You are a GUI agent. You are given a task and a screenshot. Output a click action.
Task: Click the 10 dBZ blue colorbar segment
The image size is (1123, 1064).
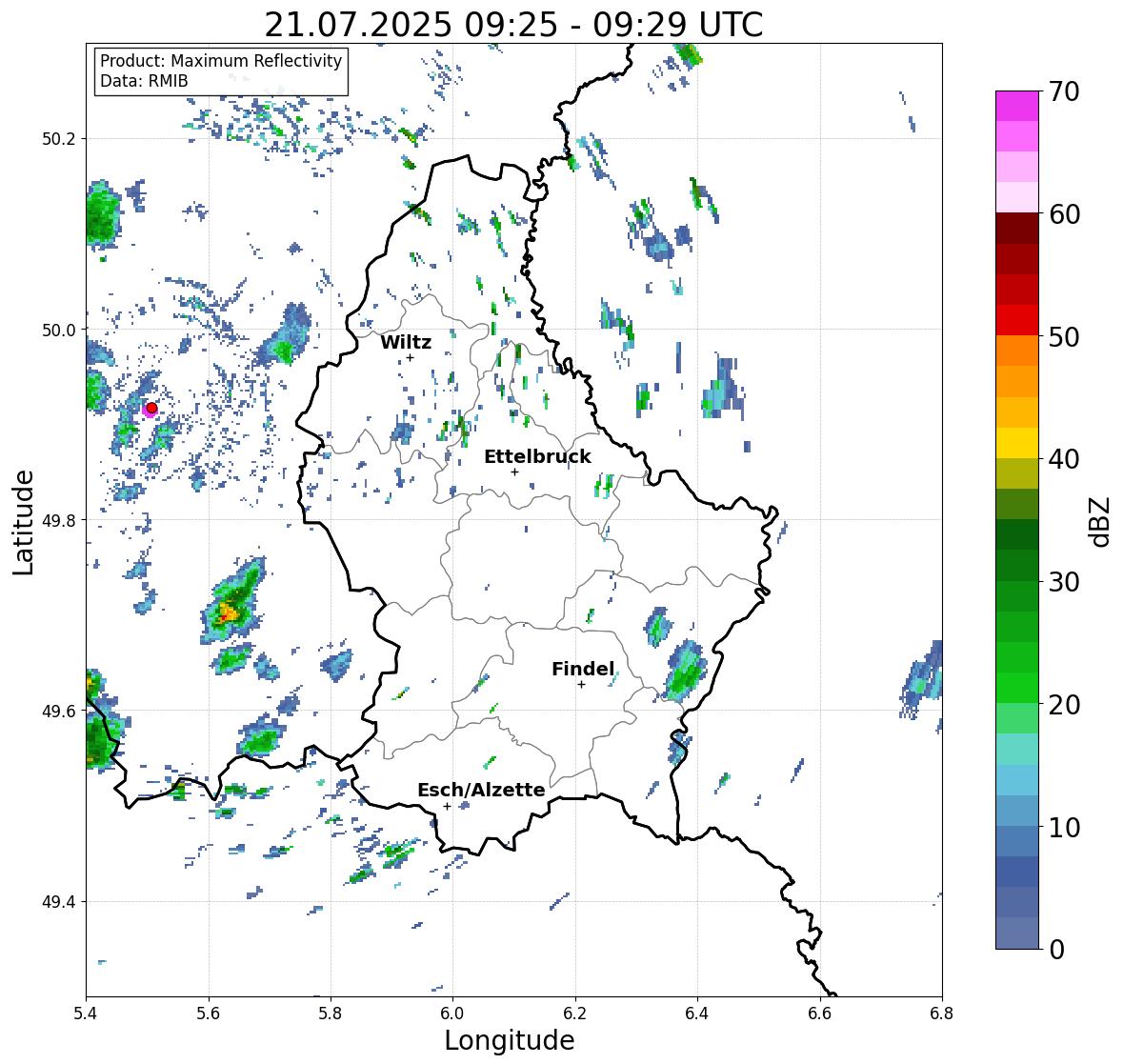1017,811
